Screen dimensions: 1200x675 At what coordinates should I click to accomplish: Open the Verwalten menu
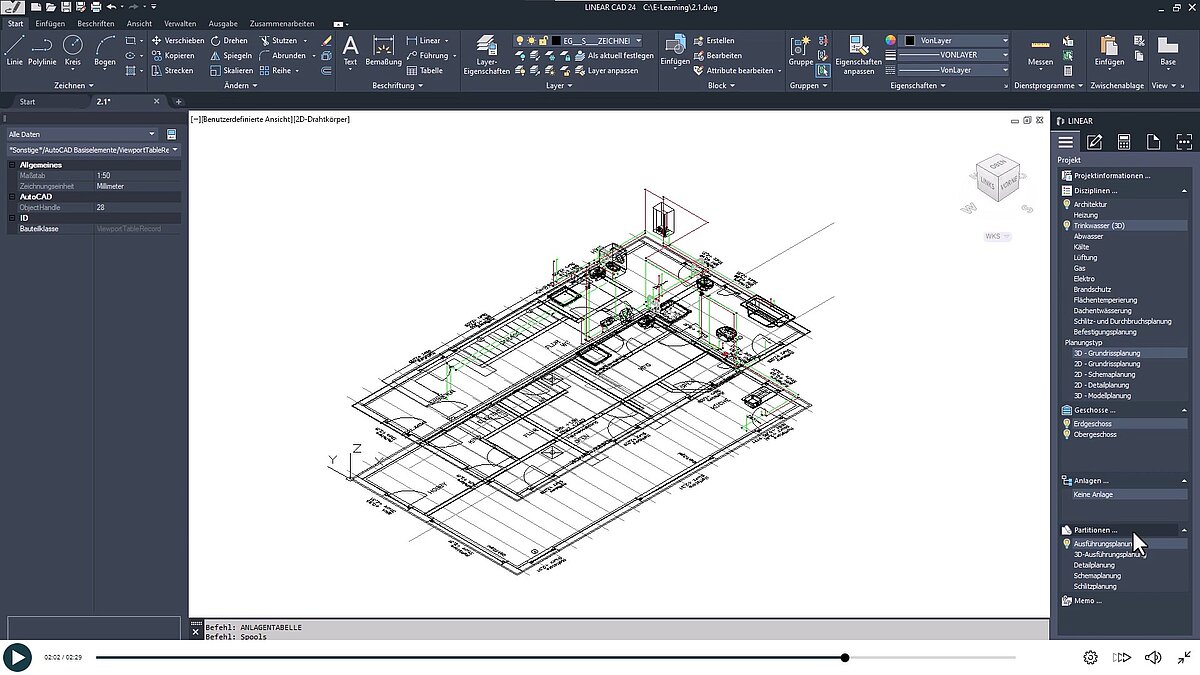[x=180, y=22]
